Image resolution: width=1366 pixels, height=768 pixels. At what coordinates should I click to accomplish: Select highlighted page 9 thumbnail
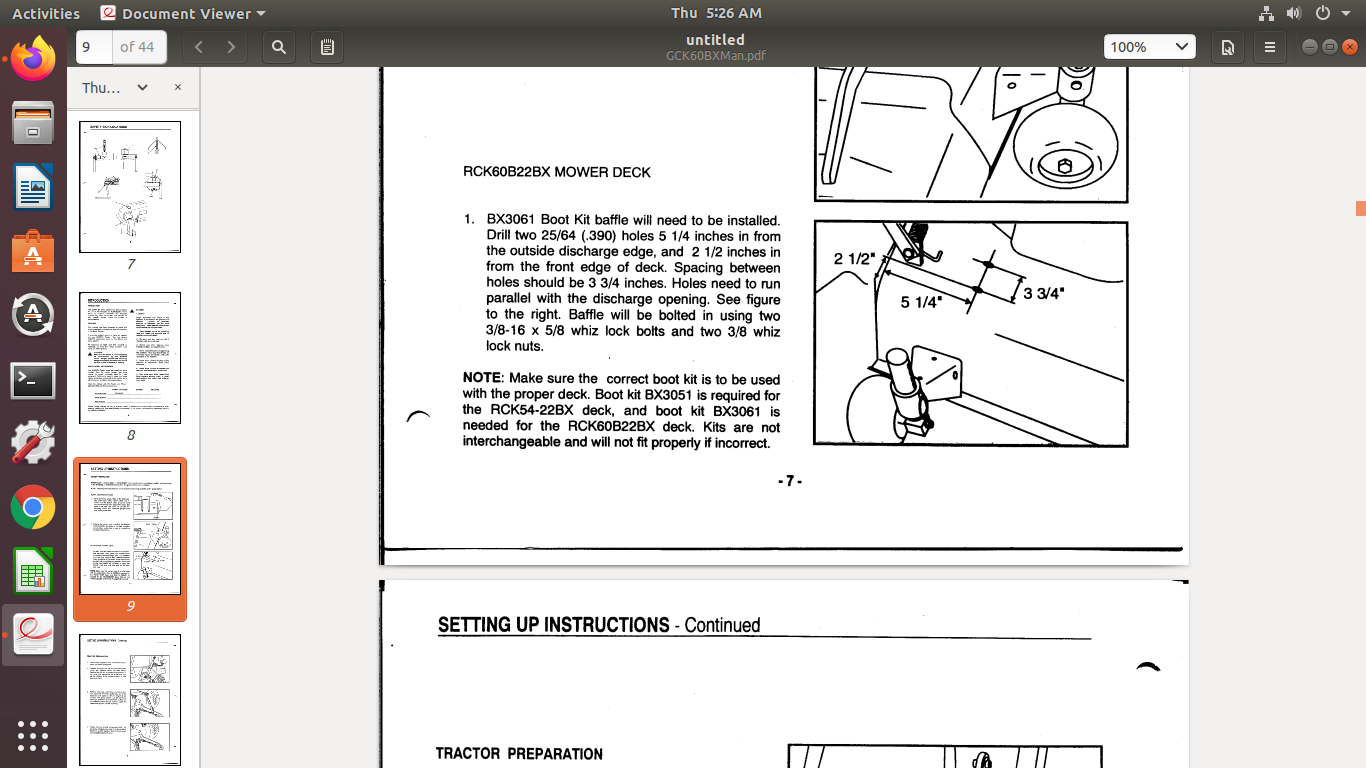click(x=130, y=529)
